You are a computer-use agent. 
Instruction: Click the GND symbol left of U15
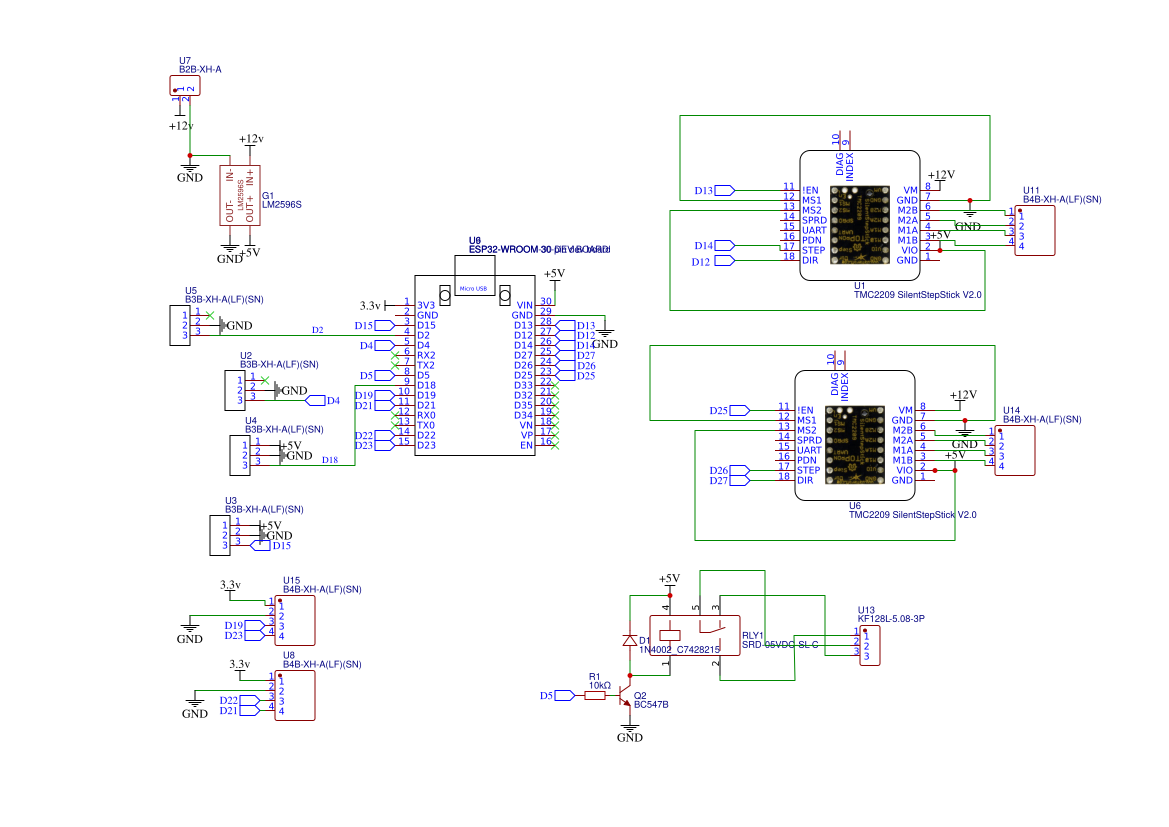click(190, 632)
